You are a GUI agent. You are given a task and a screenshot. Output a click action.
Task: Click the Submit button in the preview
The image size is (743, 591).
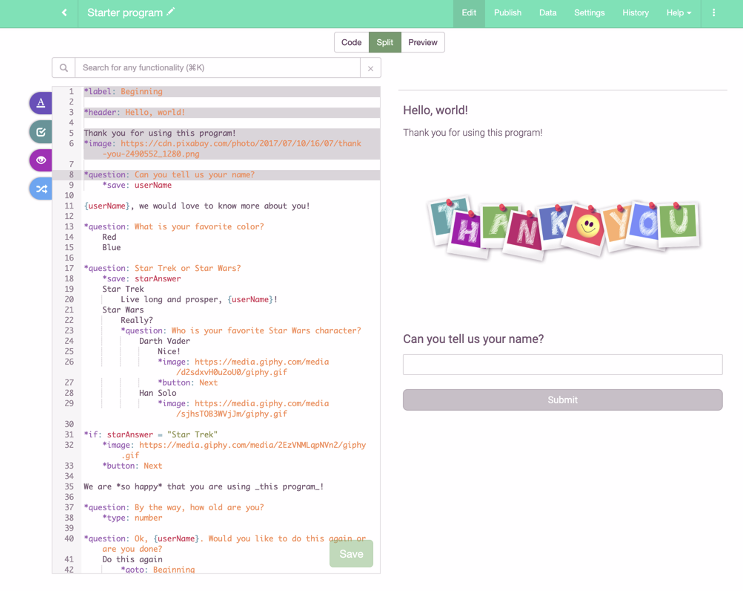[562, 400]
